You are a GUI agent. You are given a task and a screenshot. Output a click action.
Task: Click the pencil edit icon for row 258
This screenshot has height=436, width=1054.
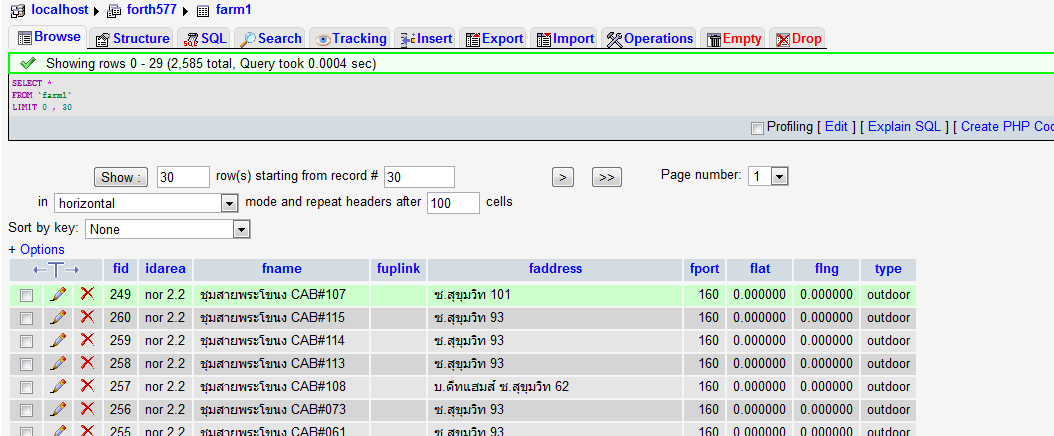click(58, 363)
